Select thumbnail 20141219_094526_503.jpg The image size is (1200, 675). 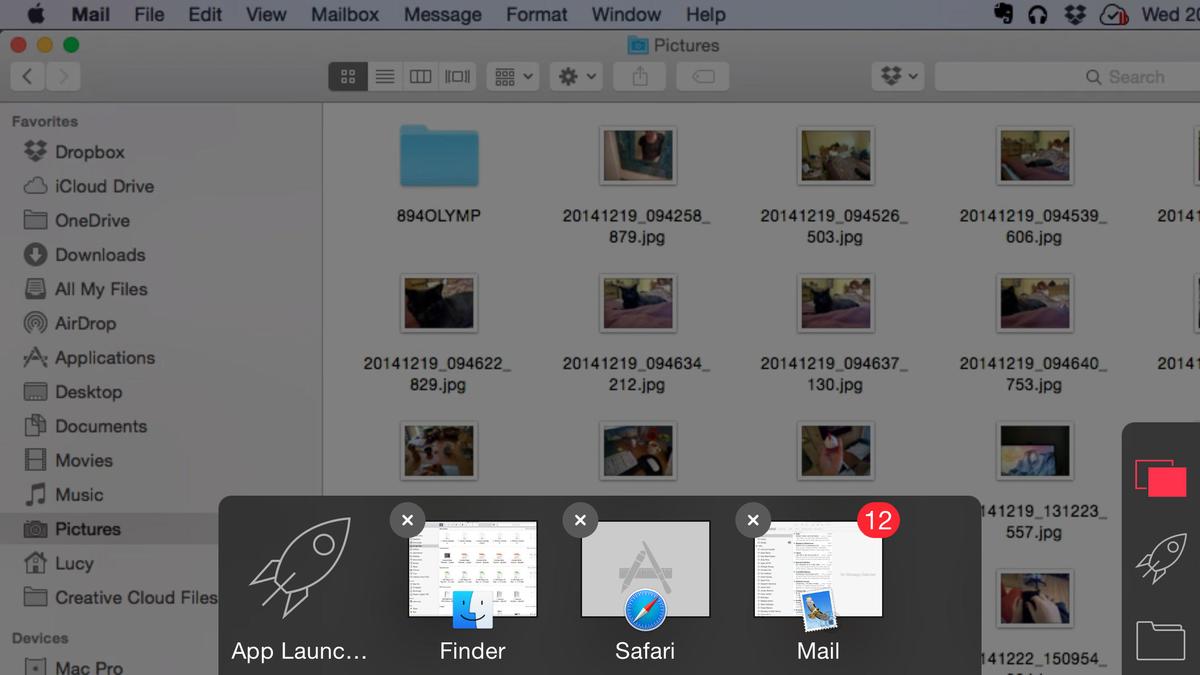click(837, 156)
